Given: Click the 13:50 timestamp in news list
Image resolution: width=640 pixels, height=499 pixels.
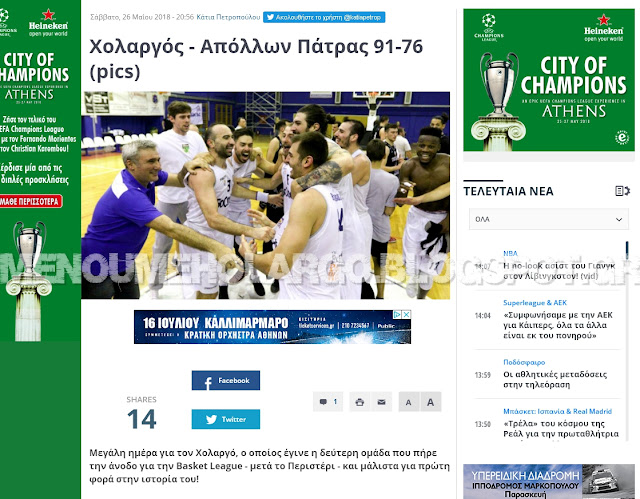Looking at the screenshot, I should (482, 424).
